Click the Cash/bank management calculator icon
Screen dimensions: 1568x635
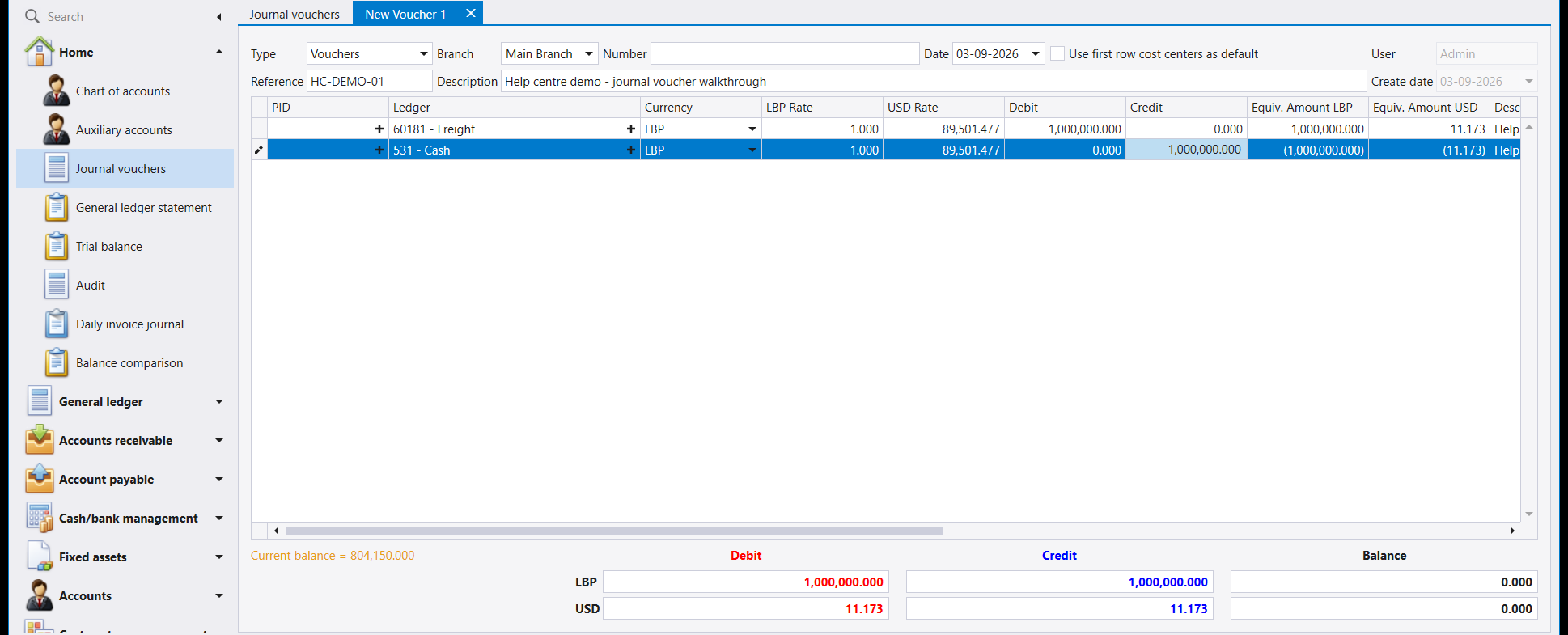39,518
